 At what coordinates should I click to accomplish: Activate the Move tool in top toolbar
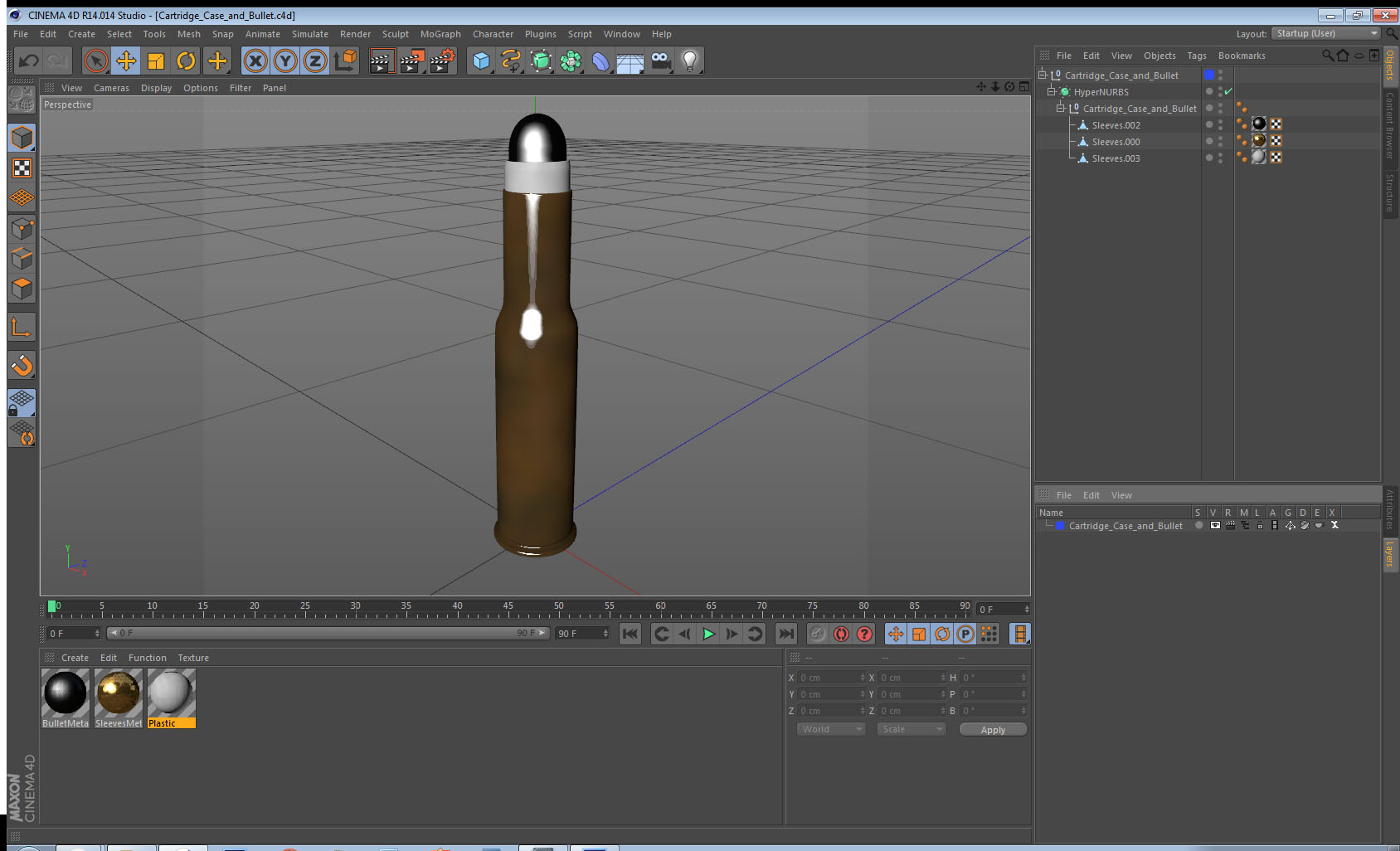point(126,61)
